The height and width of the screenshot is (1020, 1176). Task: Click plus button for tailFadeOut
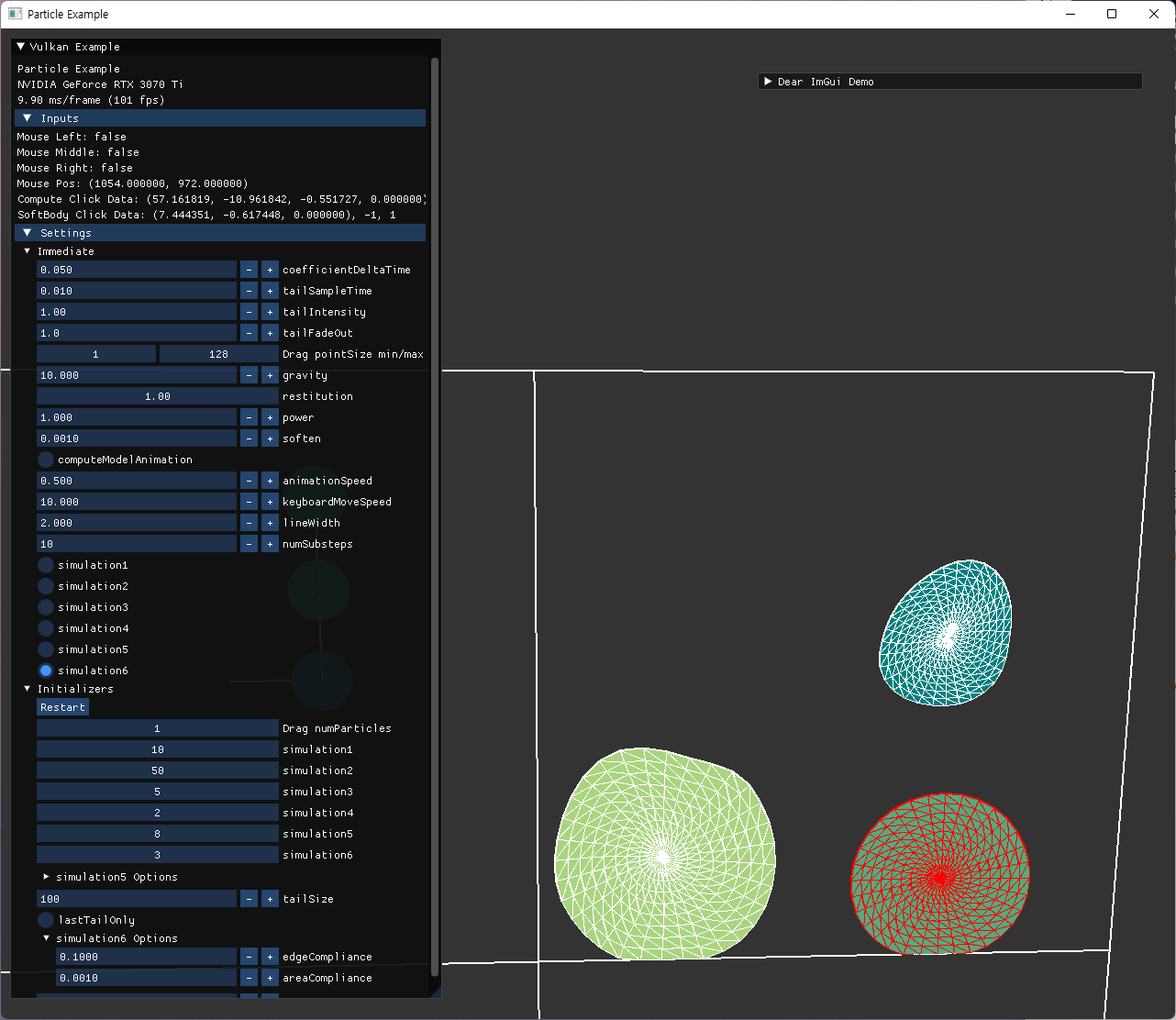click(x=270, y=333)
